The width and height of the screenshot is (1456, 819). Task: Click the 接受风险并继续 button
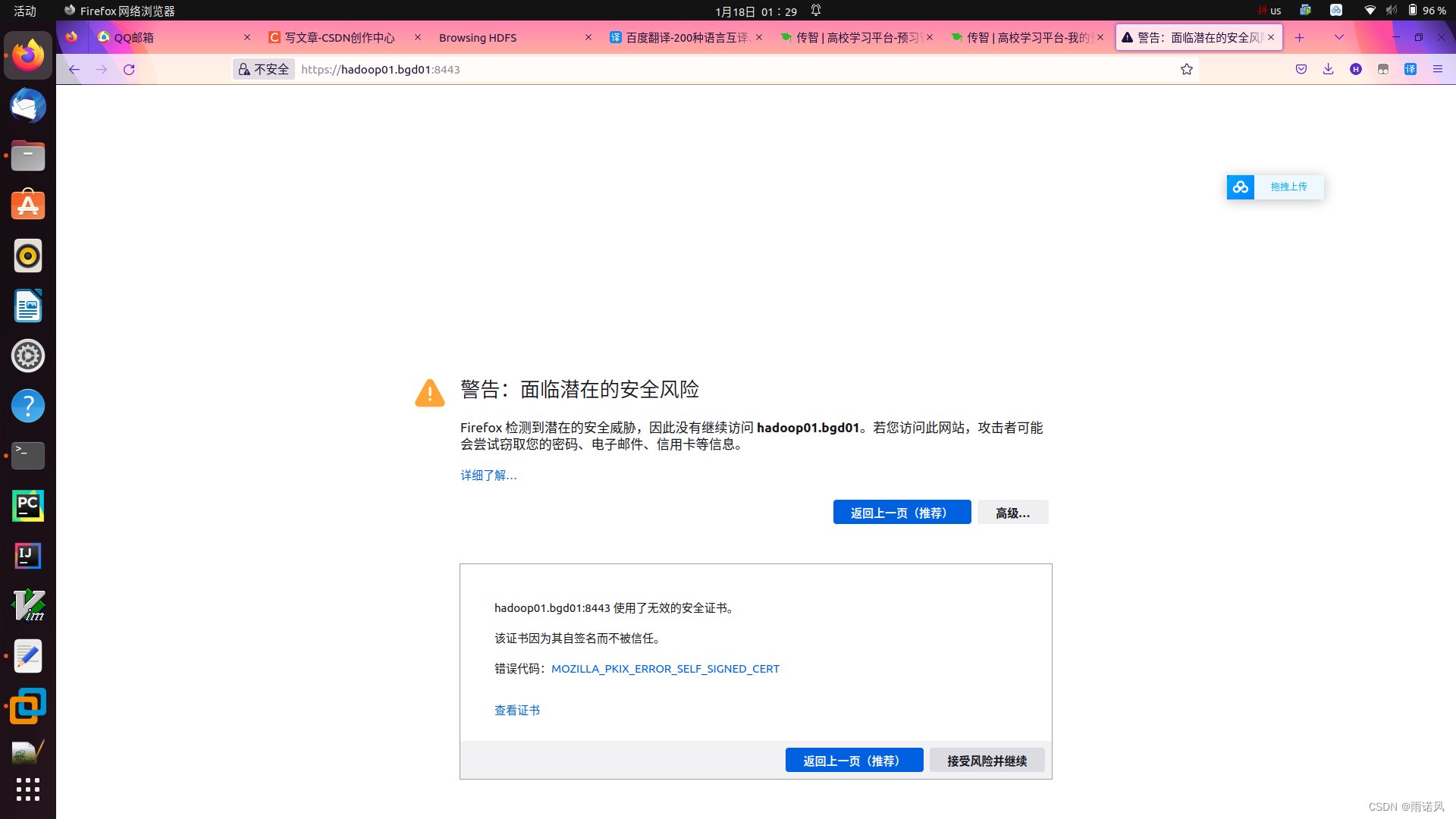pos(987,761)
